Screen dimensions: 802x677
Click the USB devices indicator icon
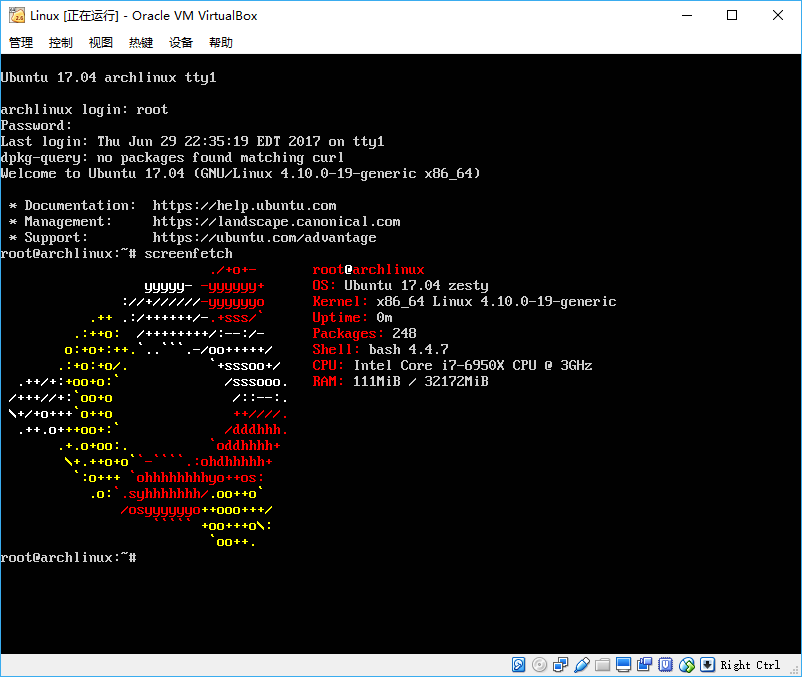582,665
